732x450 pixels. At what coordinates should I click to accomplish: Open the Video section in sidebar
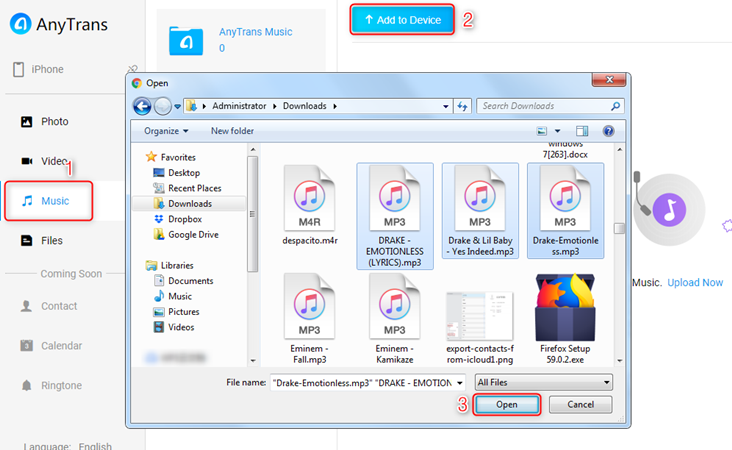(45, 161)
